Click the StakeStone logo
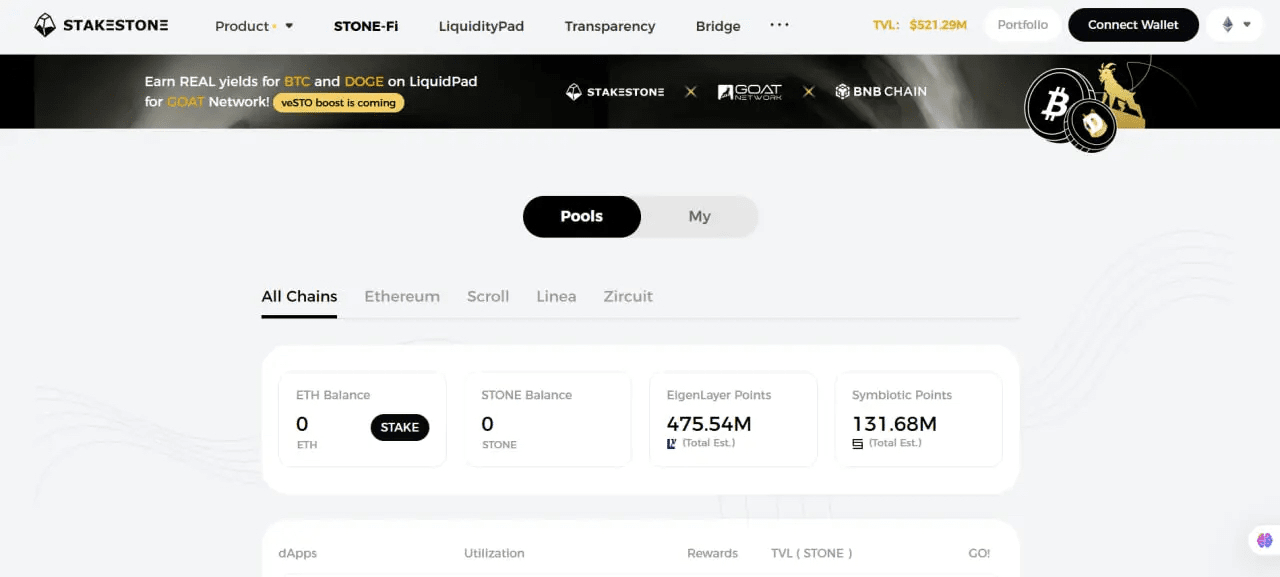This screenshot has height=577, width=1280. tap(101, 25)
